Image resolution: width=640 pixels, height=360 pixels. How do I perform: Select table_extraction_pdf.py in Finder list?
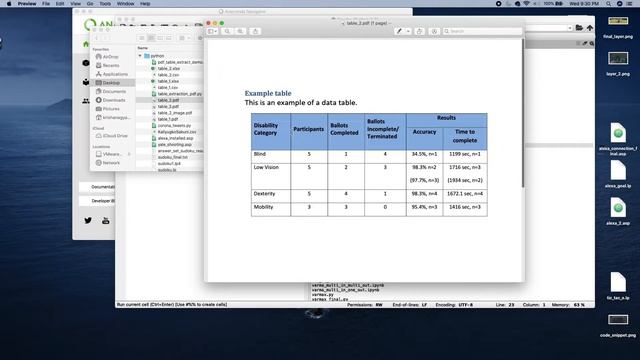click(x=180, y=94)
